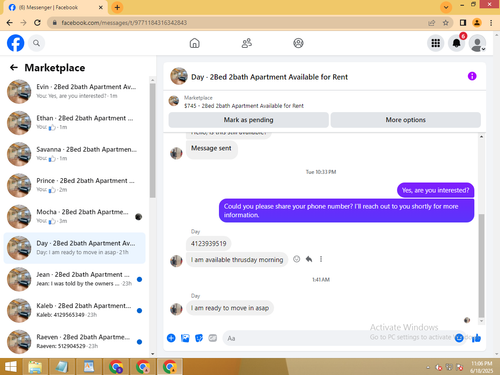The image size is (500, 375).
Task: Click Mark as pending button
Action: 248,120
